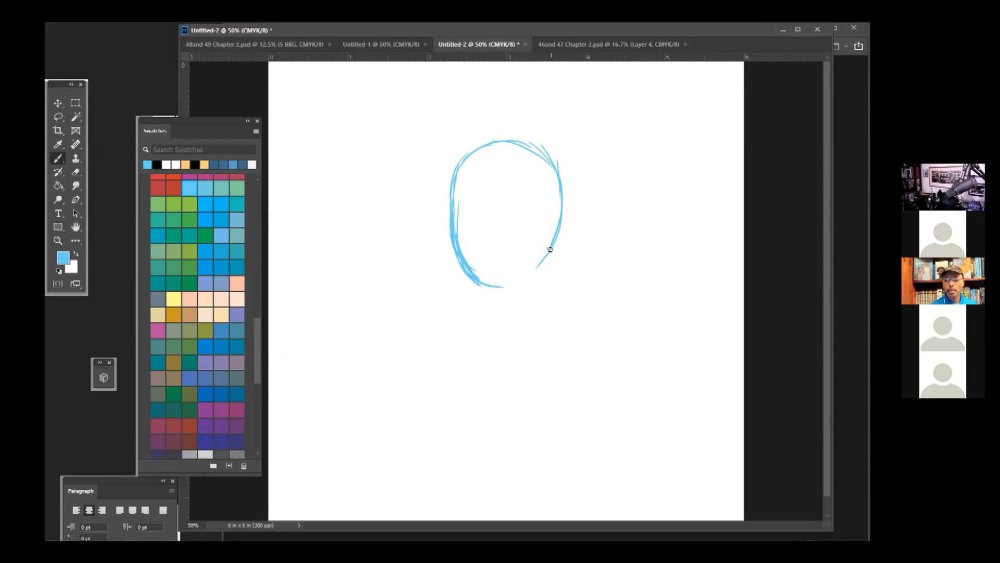Screen dimensions: 1000x563
Task: Enable center text alignment in Paragraph panel
Action: point(88,510)
